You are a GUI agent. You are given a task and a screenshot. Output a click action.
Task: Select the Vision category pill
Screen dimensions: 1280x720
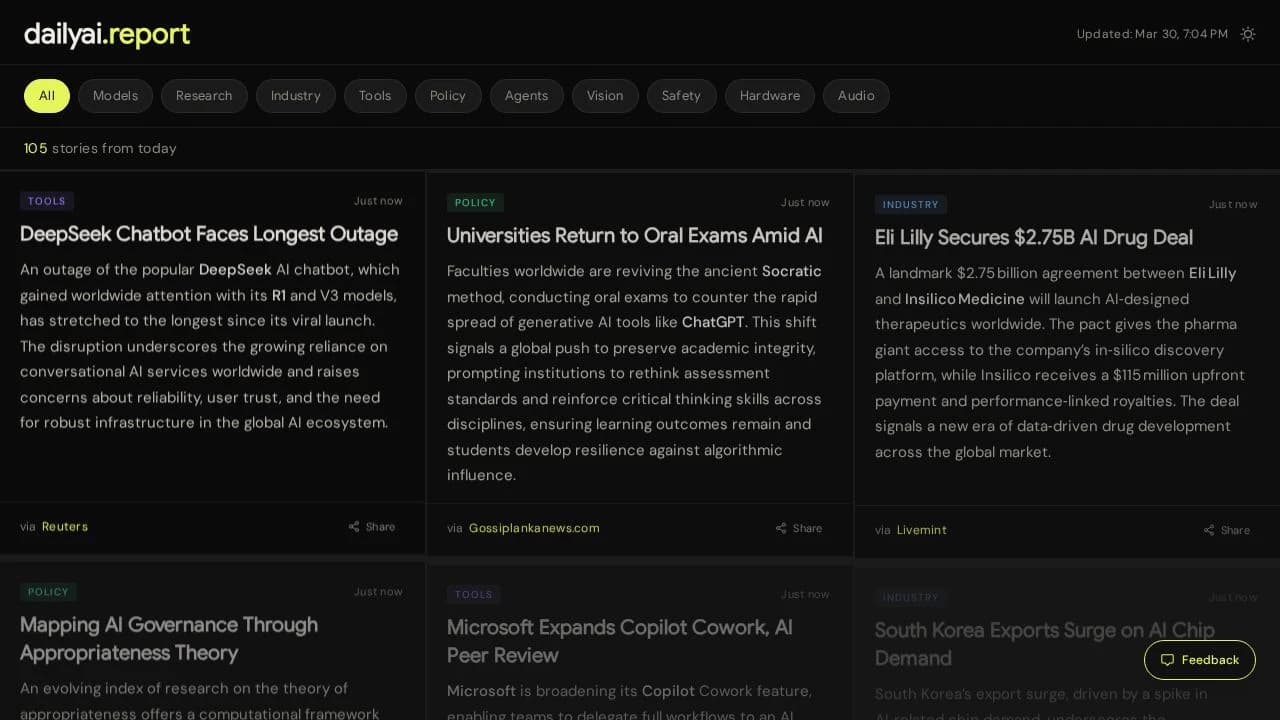[605, 95]
